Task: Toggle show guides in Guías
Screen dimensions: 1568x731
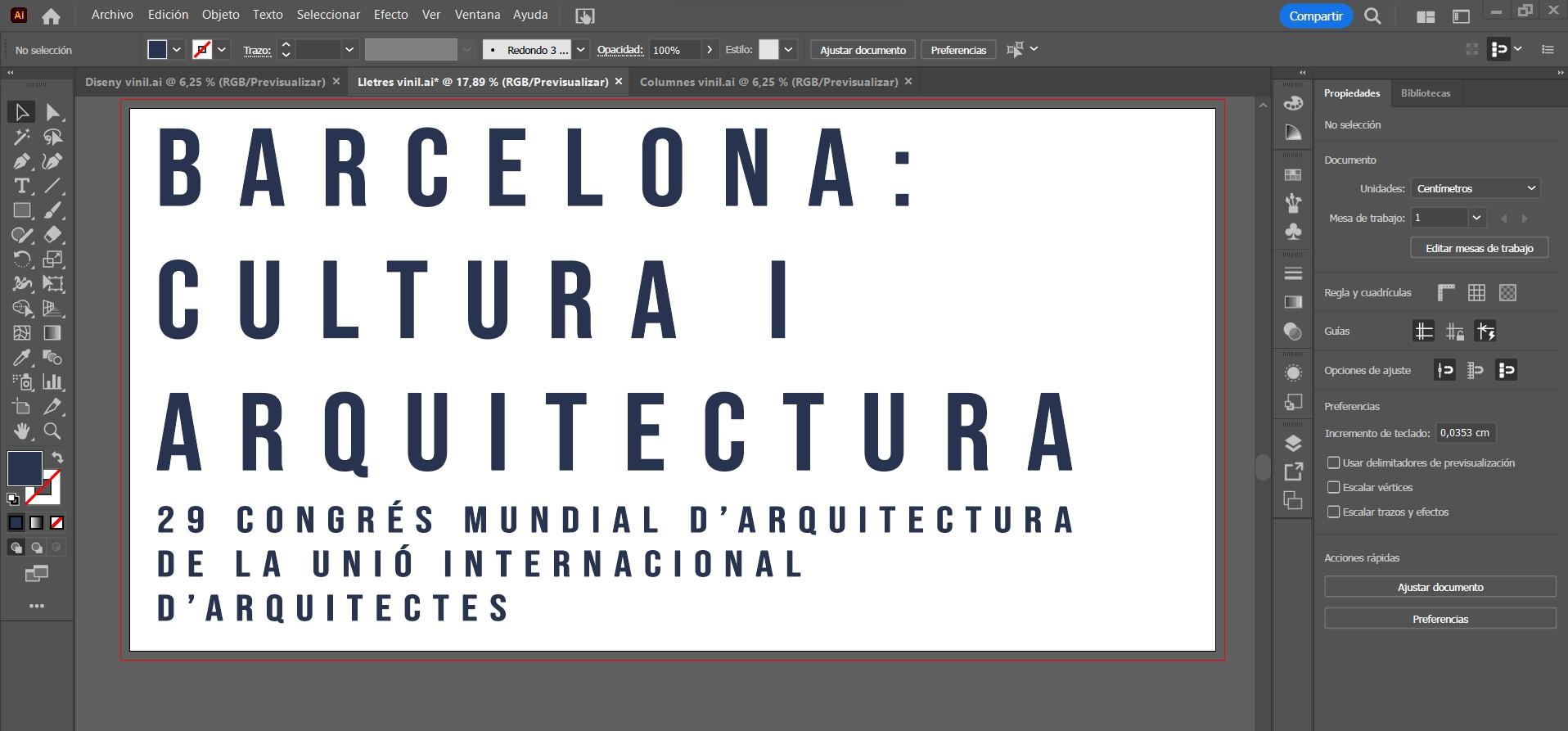Action: point(1424,331)
